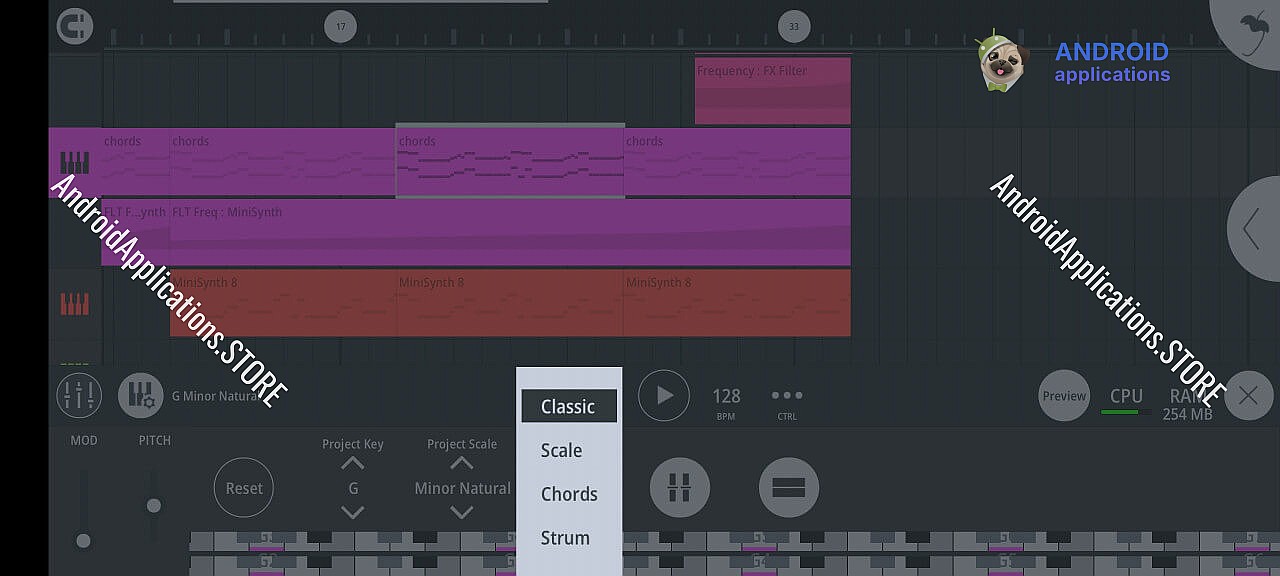Toggle the two-keyboard split layout icon
Screen dimensions: 1280x576
pos(680,488)
